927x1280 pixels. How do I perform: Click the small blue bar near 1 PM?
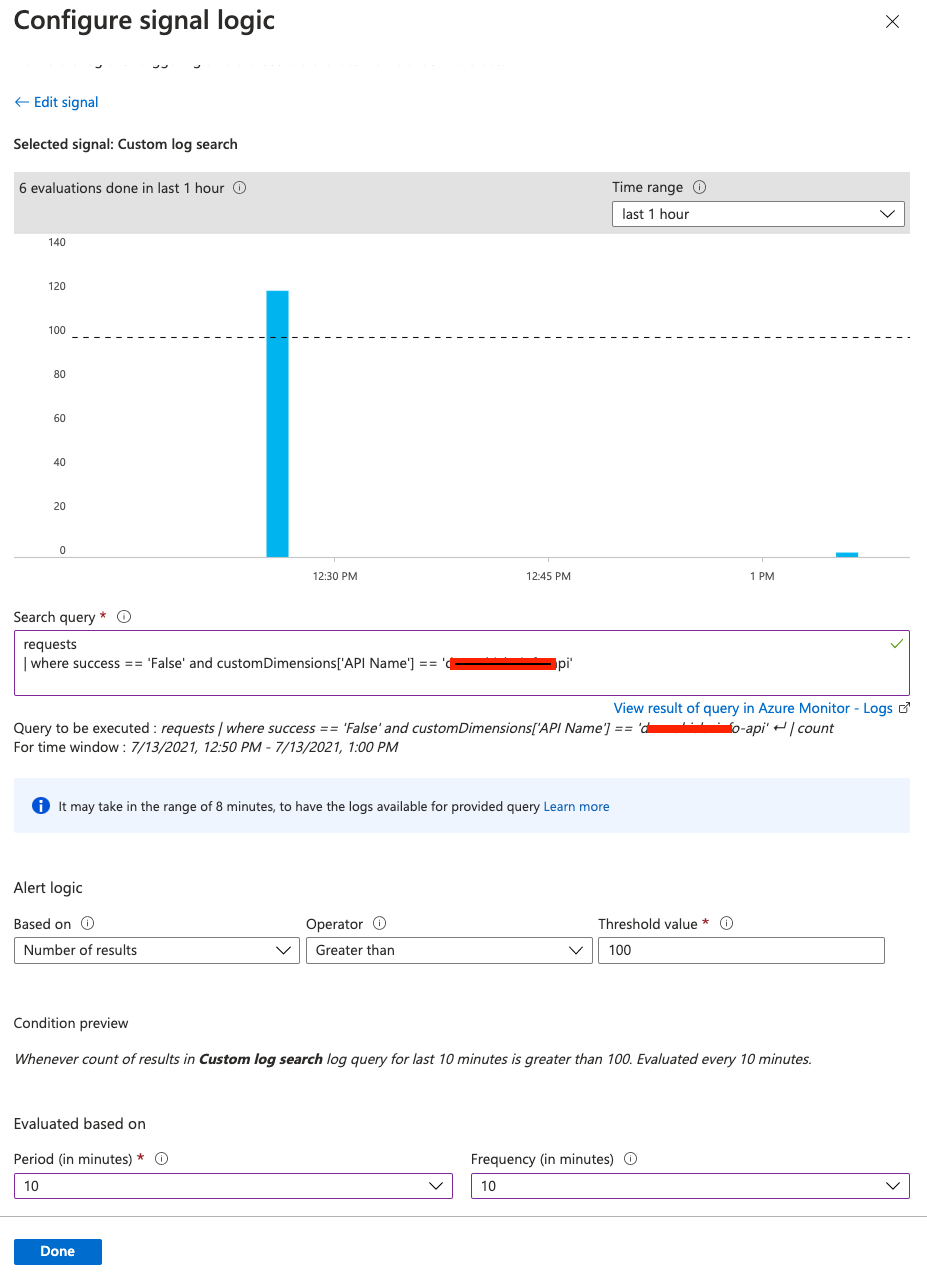(x=847, y=554)
